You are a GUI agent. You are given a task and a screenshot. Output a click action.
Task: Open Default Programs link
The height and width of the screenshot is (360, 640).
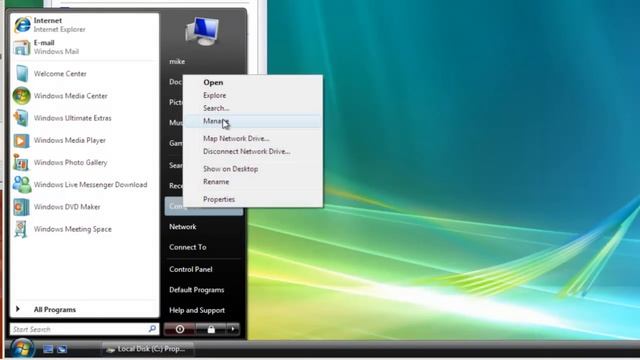click(197, 290)
